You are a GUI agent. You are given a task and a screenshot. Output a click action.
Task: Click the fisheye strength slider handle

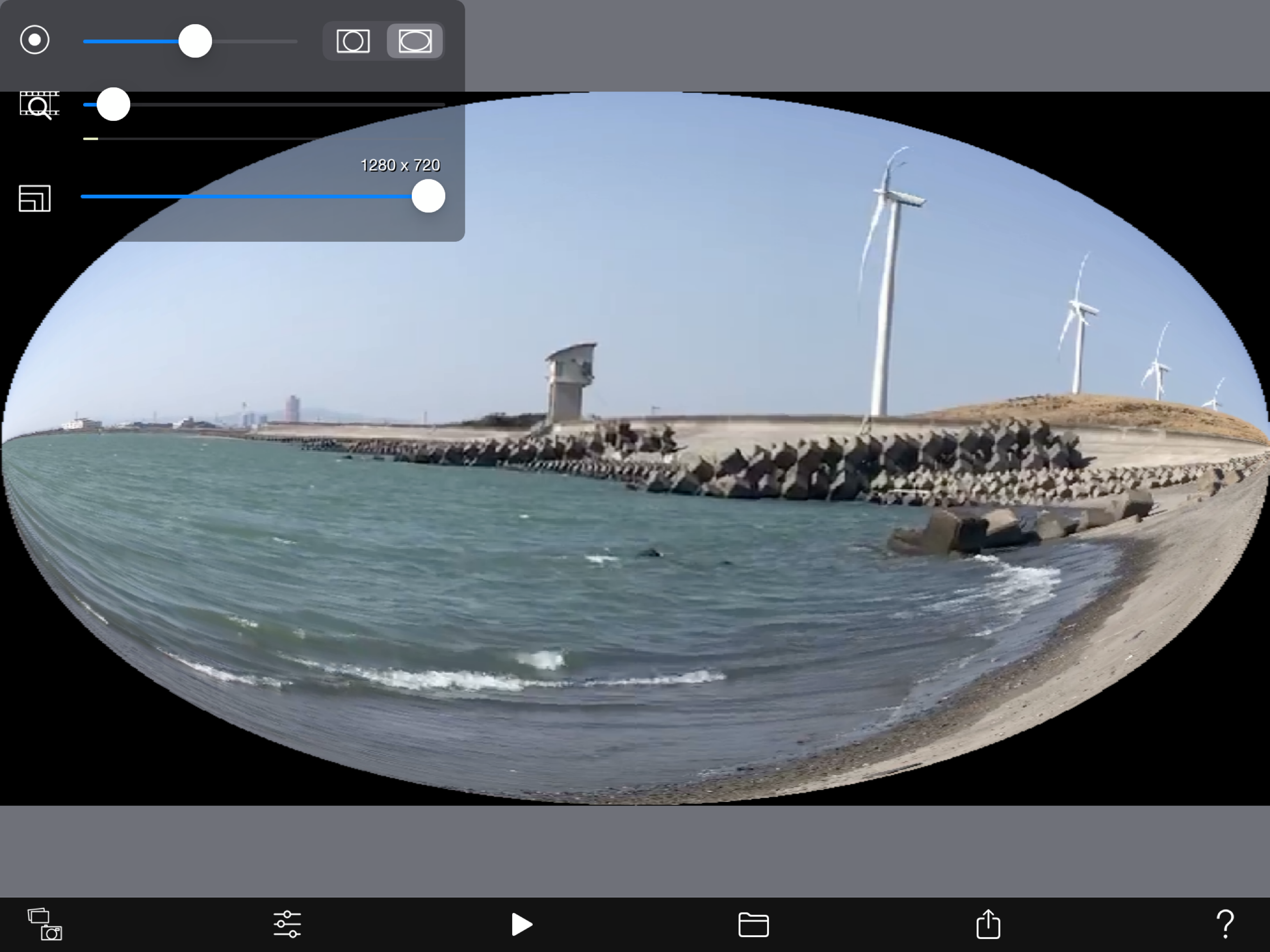195,41
